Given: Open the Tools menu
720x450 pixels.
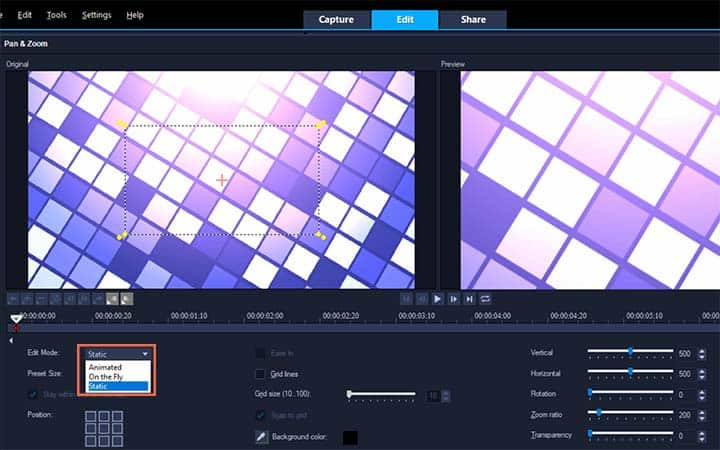Looking at the screenshot, I should [x=56, y=15].
